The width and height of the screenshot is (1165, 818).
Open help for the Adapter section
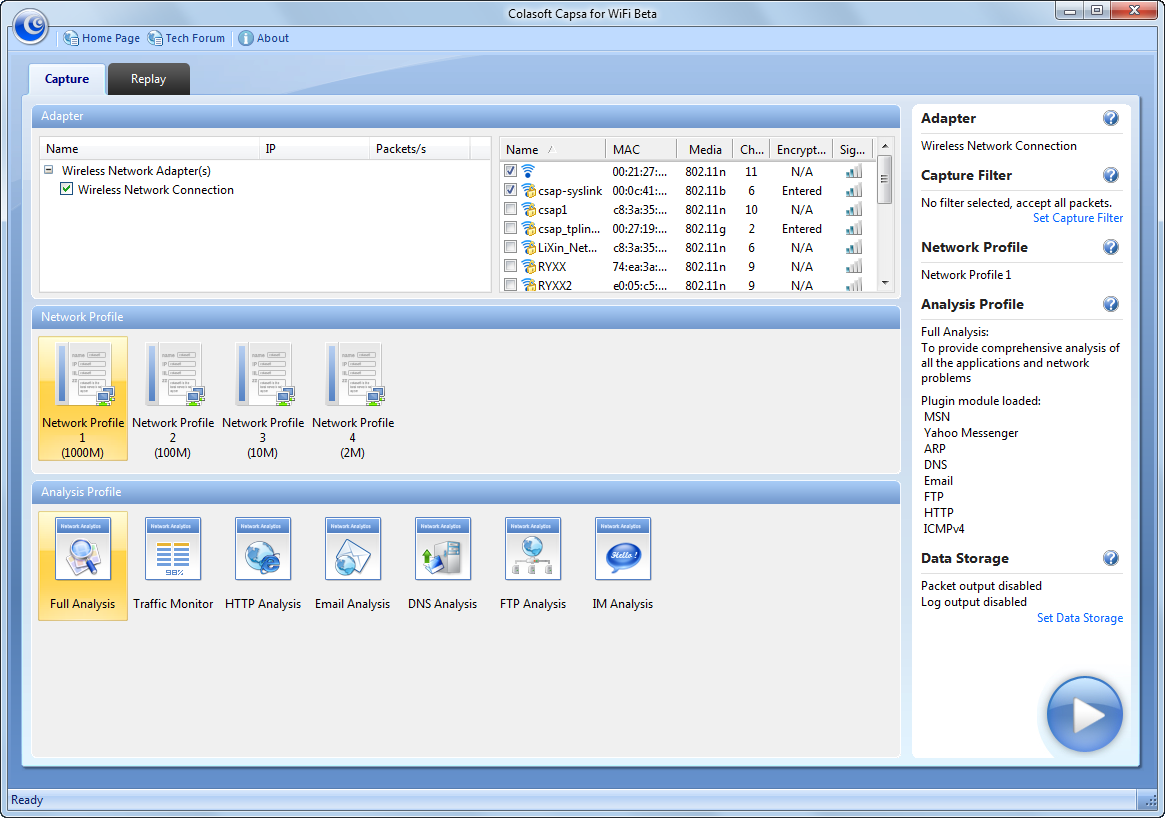coord(1111,118)
